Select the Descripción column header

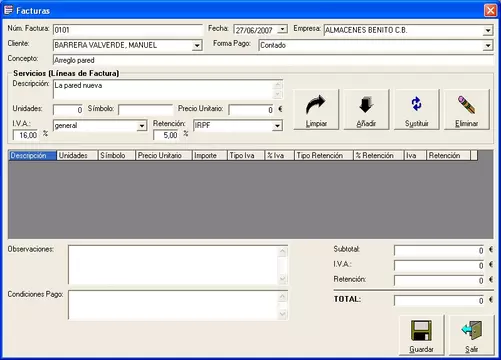click(x=32, y=156)
